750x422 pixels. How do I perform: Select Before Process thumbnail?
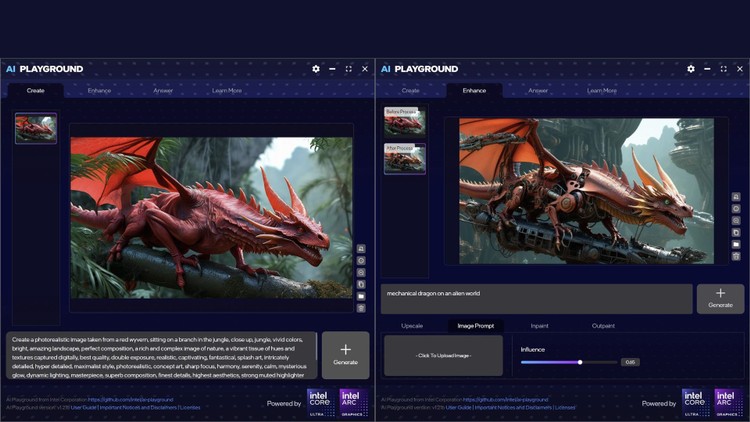click(x=405, y=122)
